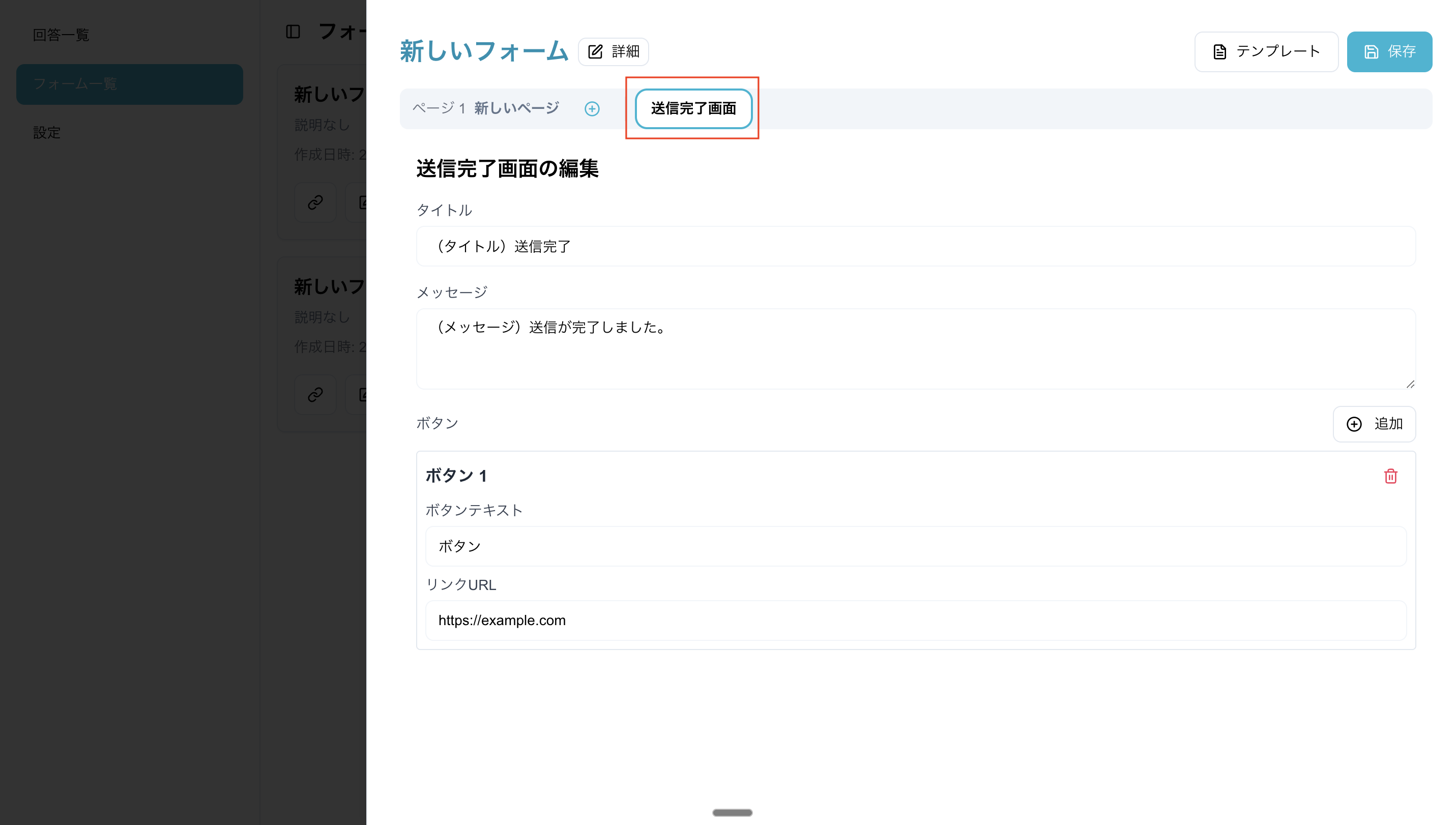Click the link icon on second form card
Viewport: 1456px width, 825px height.
(x=315, y=394)
